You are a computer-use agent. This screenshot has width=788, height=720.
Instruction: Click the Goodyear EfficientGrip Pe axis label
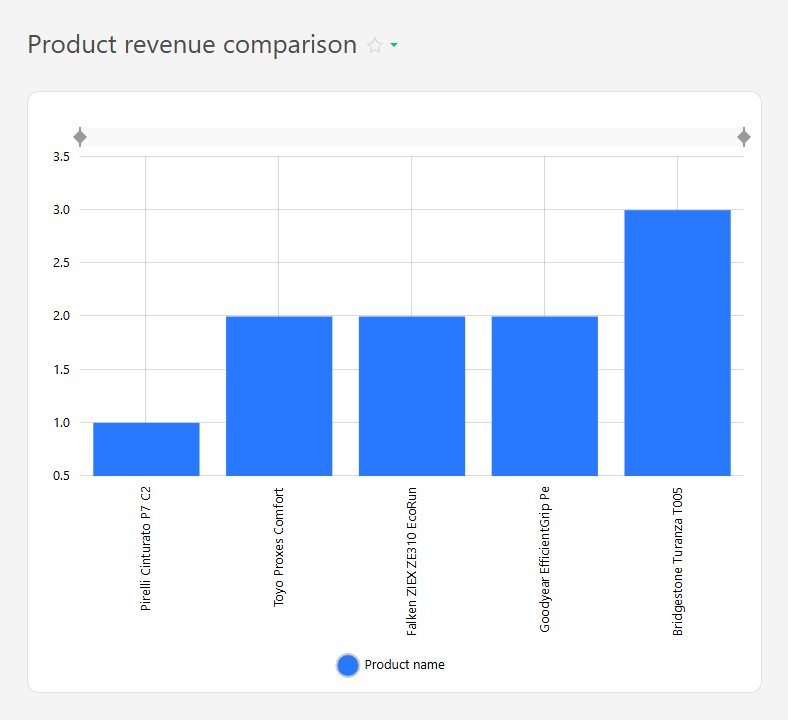544,559
